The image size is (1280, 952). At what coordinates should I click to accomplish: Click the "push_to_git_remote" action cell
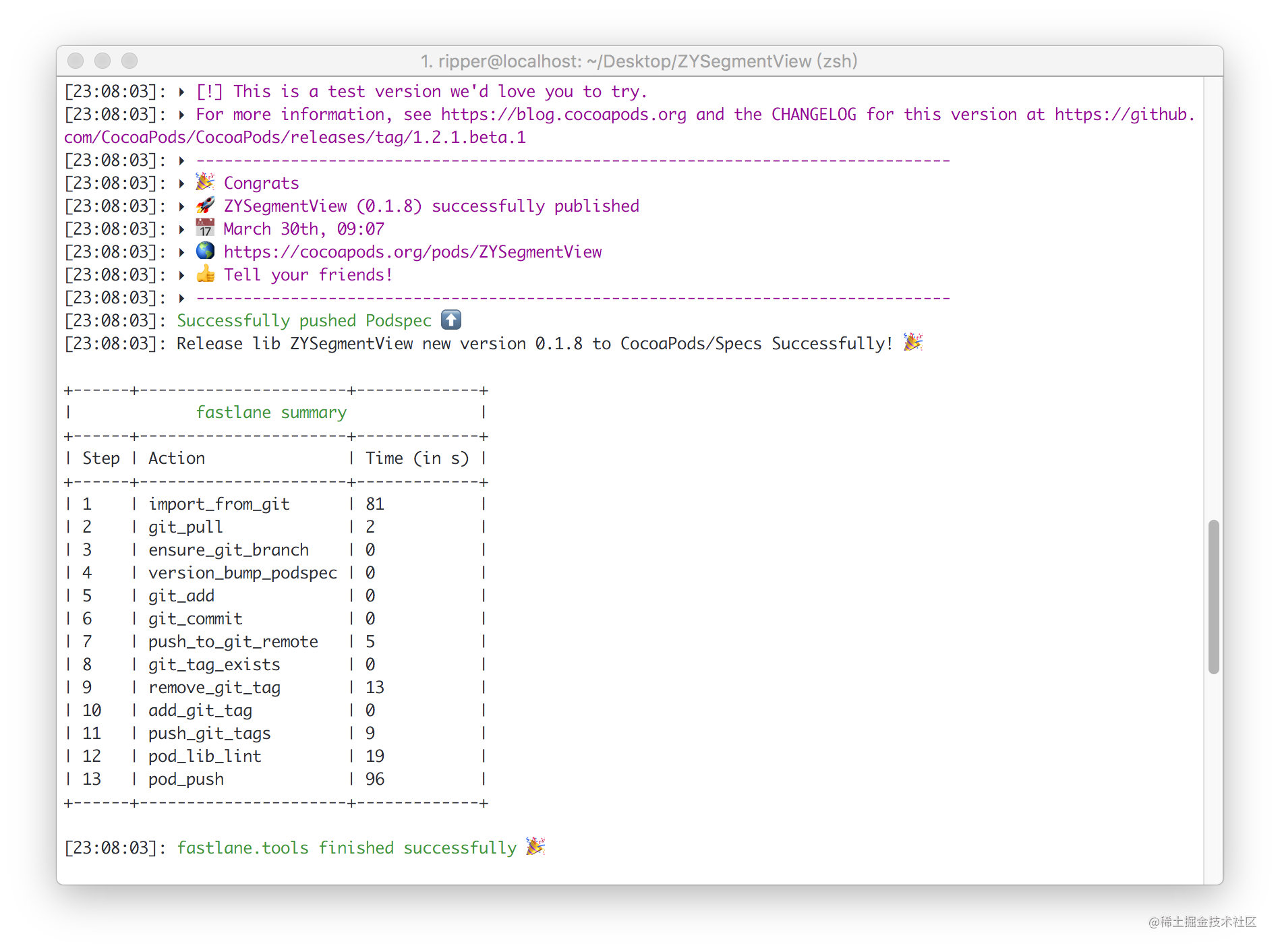tap(233, 641)
